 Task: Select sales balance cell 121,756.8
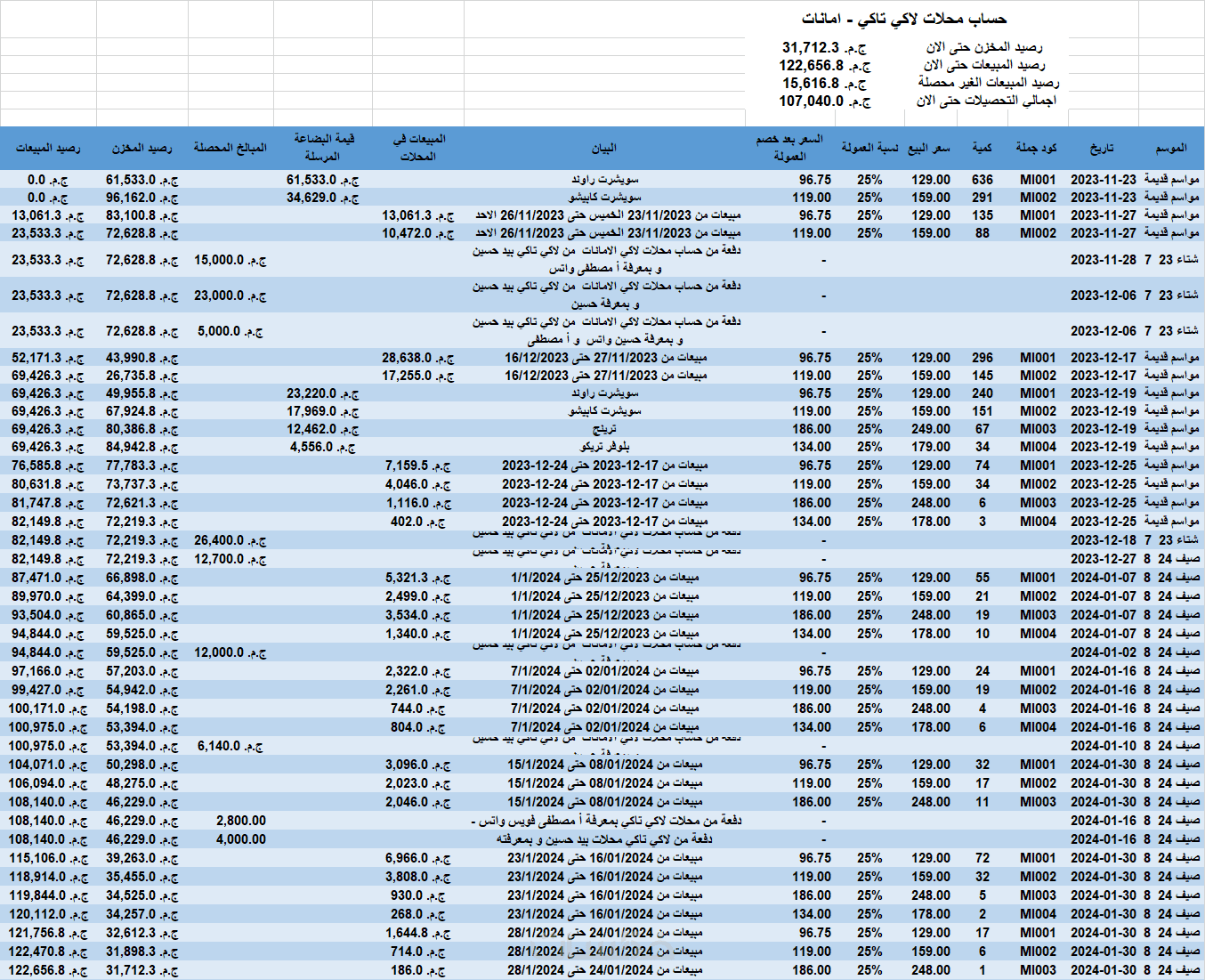click(48, 932)
